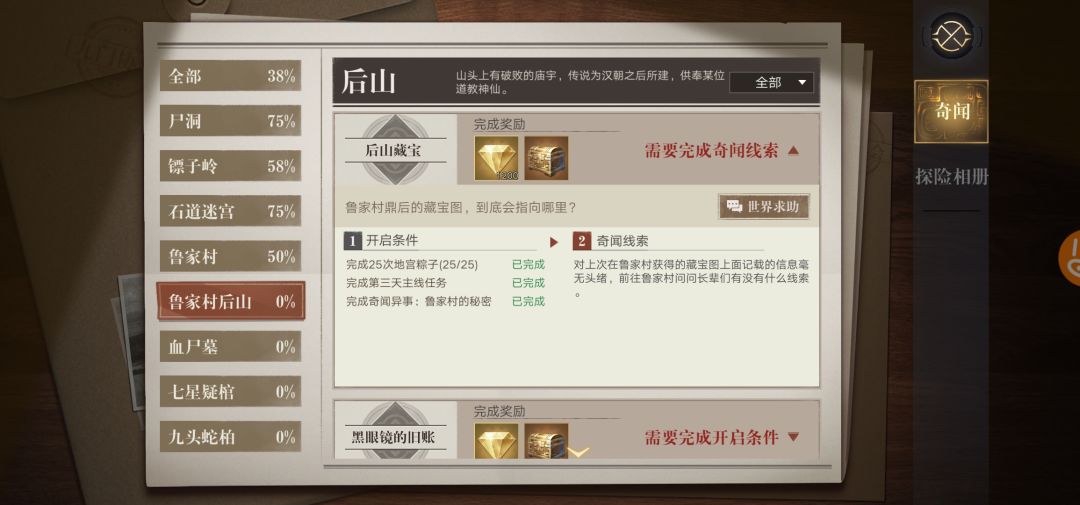The image size is (1080, 505).
Task: Tap the orange icon at the right screen edge
Action: [1070, 258]
